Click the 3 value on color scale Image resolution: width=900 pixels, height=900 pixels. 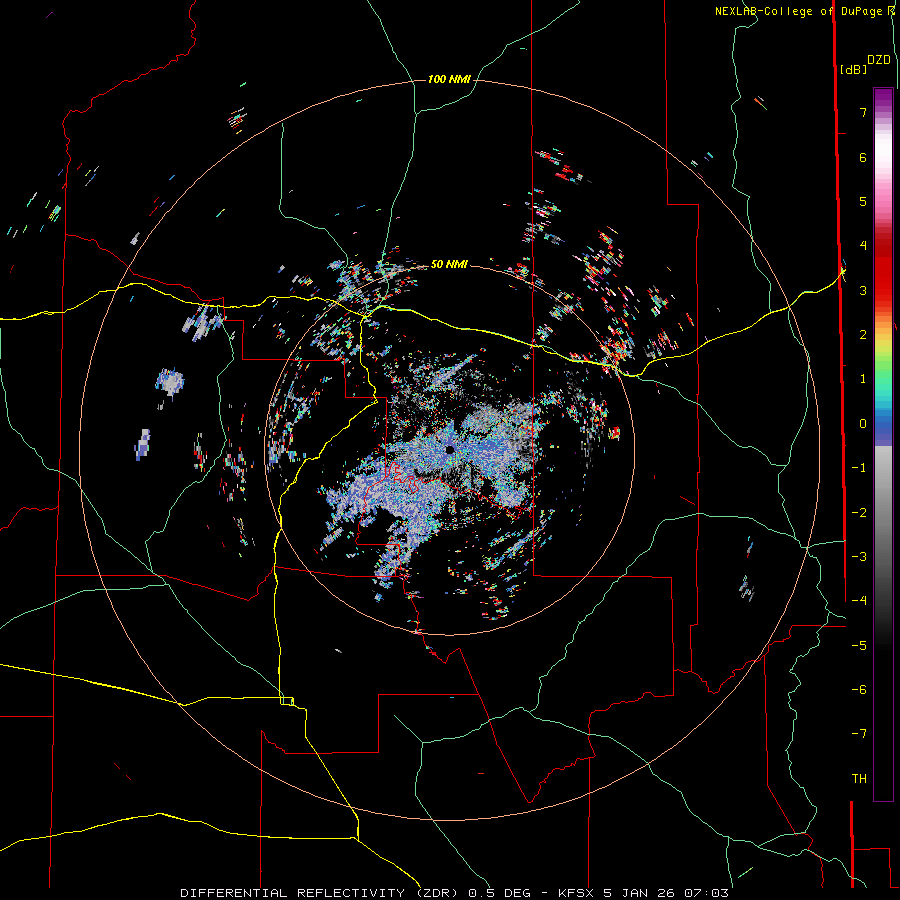pyautogui.click(x=863, y=290)
